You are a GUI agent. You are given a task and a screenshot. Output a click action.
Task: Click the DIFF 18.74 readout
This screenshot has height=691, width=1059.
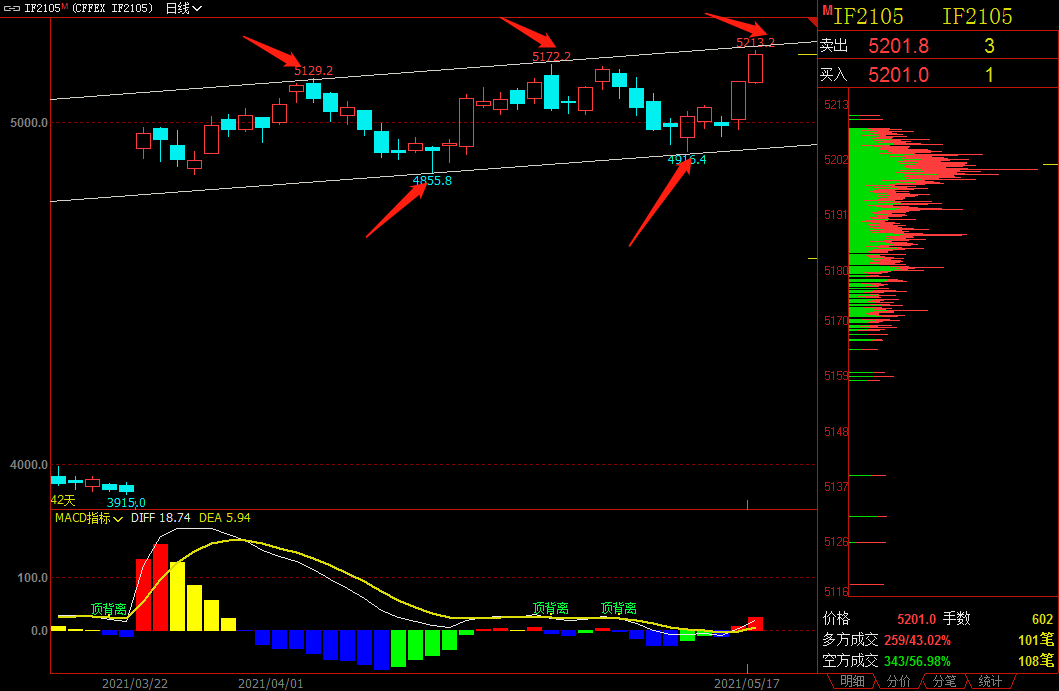pos(161,518)
